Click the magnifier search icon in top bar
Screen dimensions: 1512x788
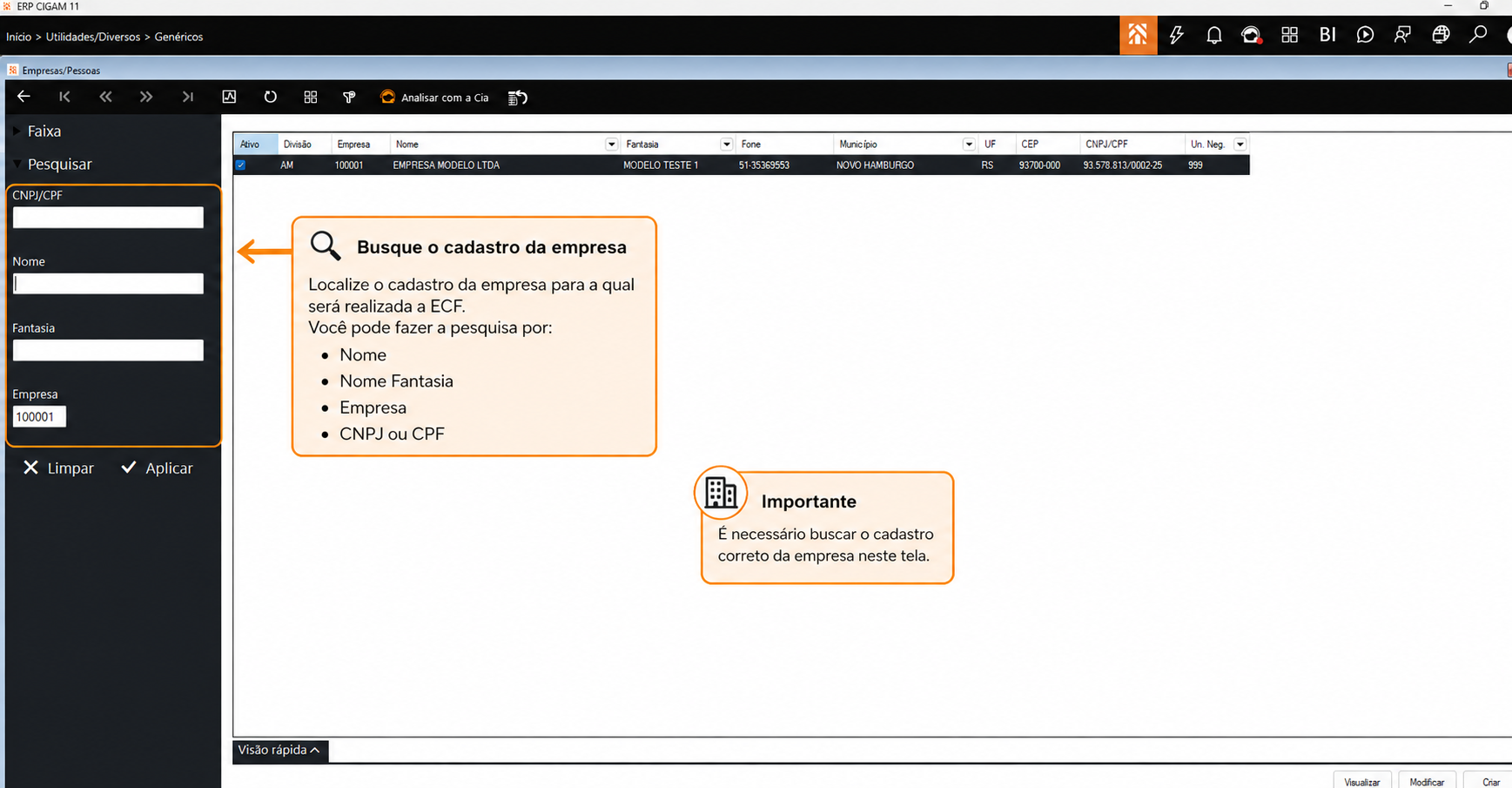click(1478, 35)
